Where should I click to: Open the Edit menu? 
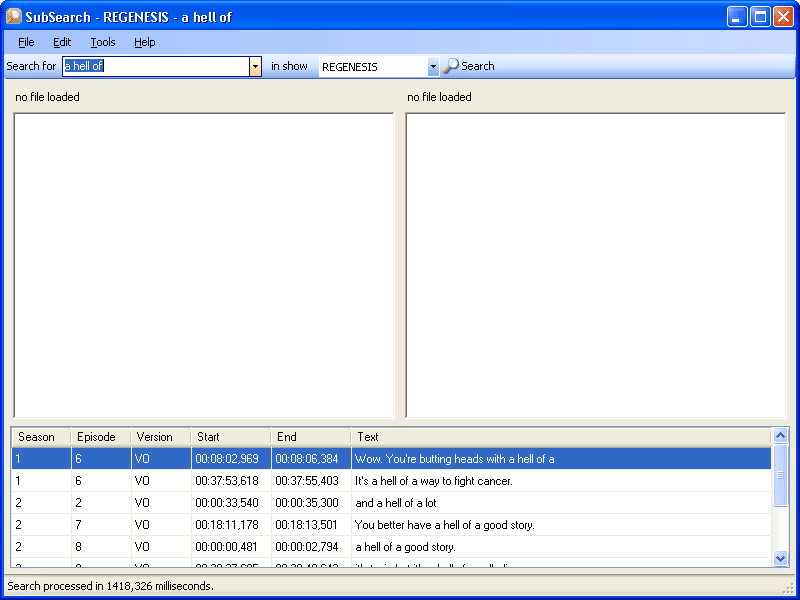62,42
